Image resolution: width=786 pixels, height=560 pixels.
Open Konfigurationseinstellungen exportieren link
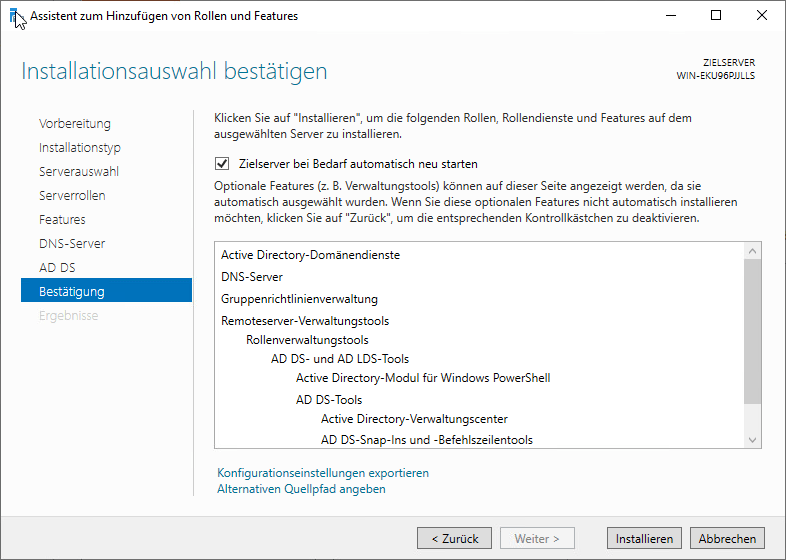[x=323, y=473]
